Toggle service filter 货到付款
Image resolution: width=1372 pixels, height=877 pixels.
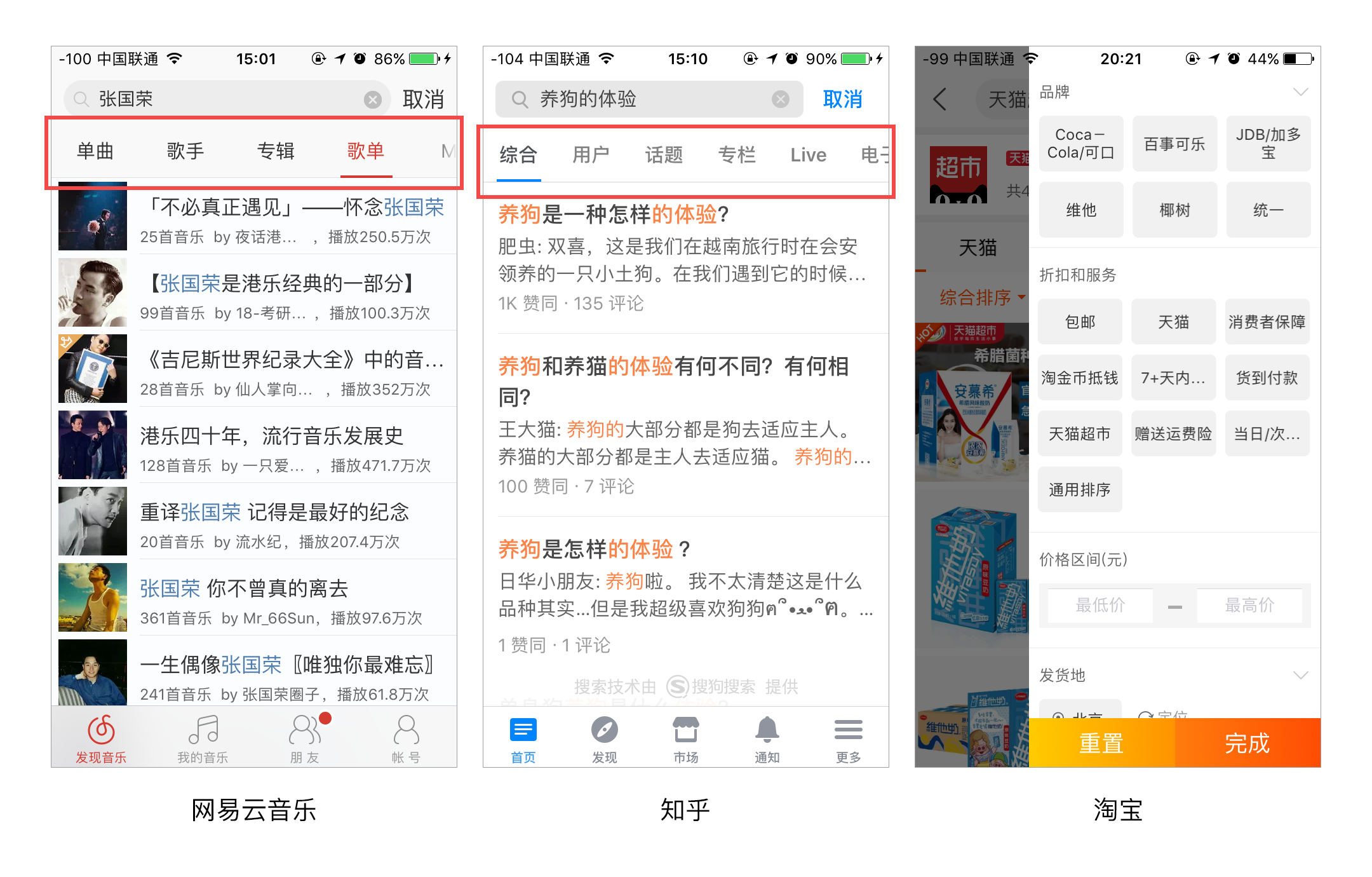[x=1267, y=377]
